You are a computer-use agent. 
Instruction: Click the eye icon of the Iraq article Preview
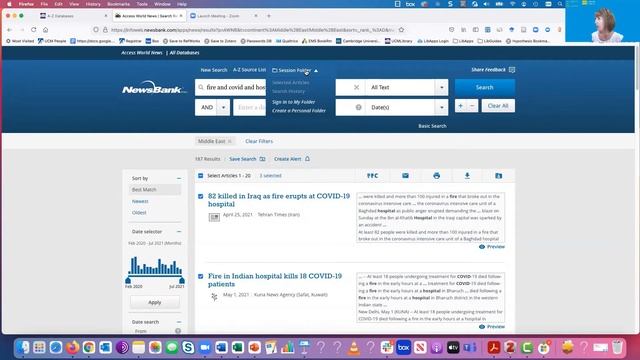click(482, 247)
